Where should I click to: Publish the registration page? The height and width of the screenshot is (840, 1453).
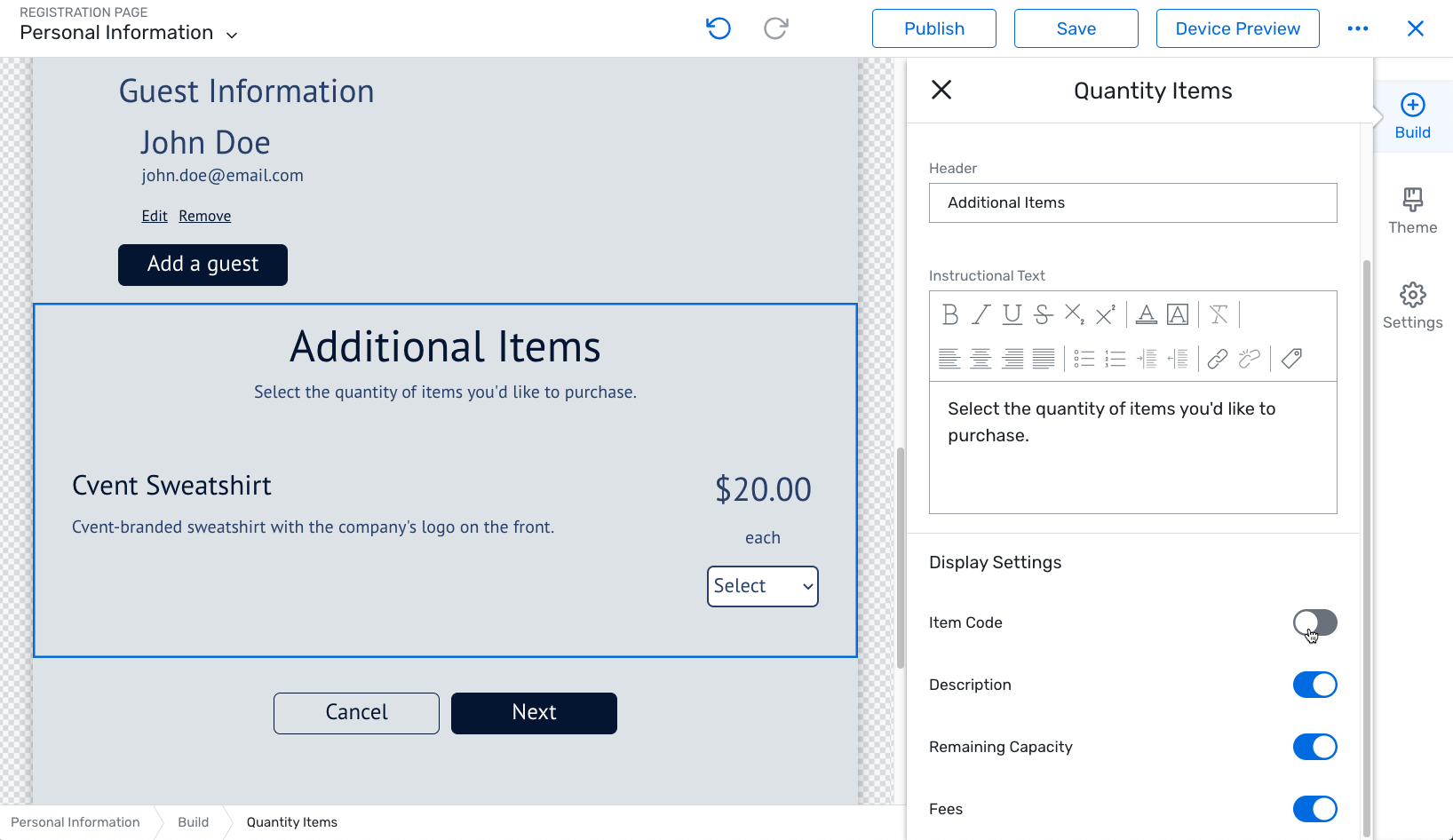(933, 28)
